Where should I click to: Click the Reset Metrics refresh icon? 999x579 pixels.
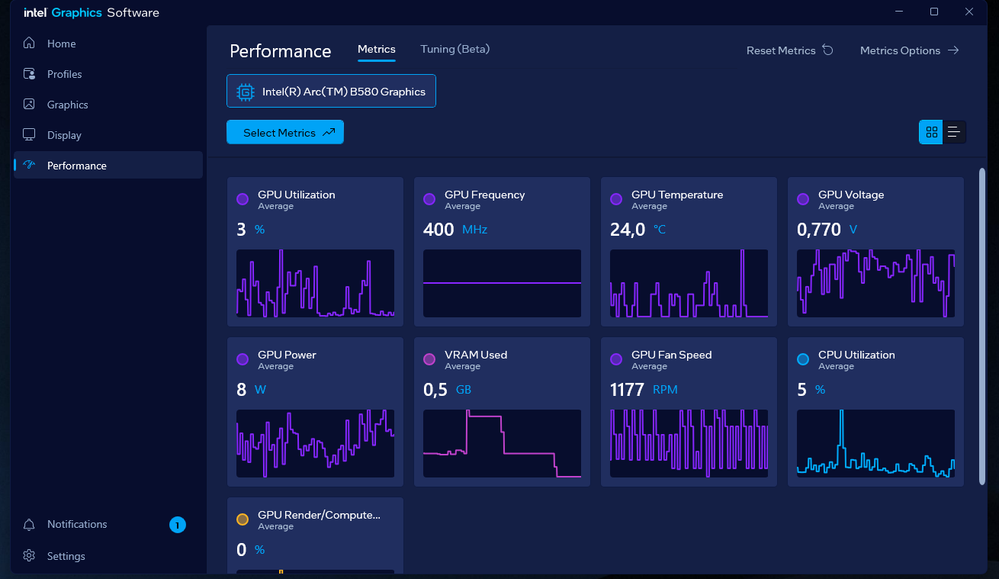point(827,50)
